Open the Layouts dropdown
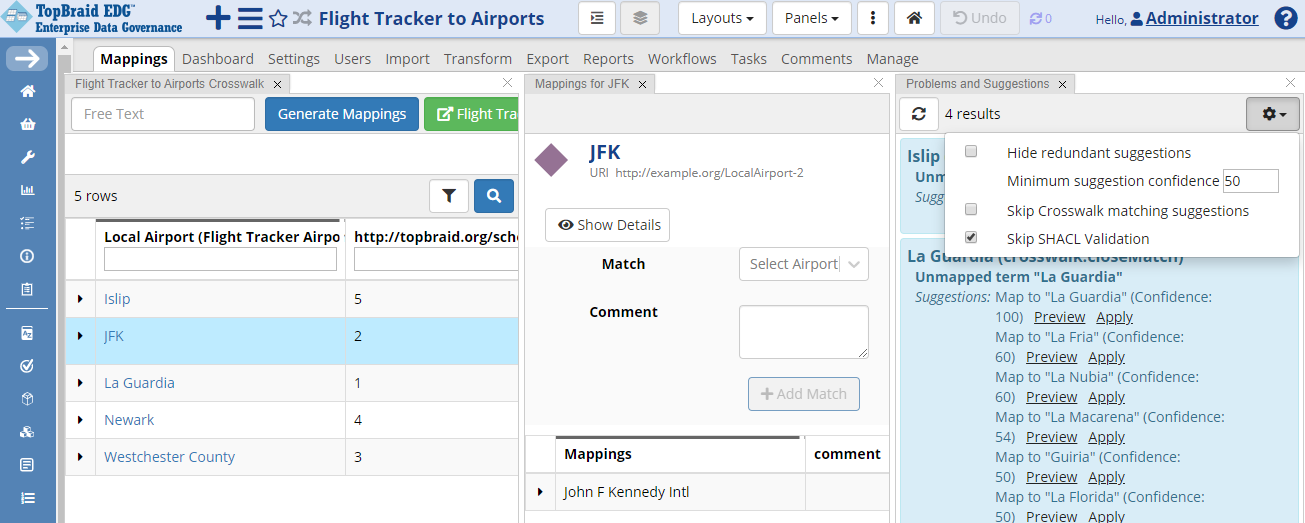The height and width of the screenshot is (523, 1305). 722,18
